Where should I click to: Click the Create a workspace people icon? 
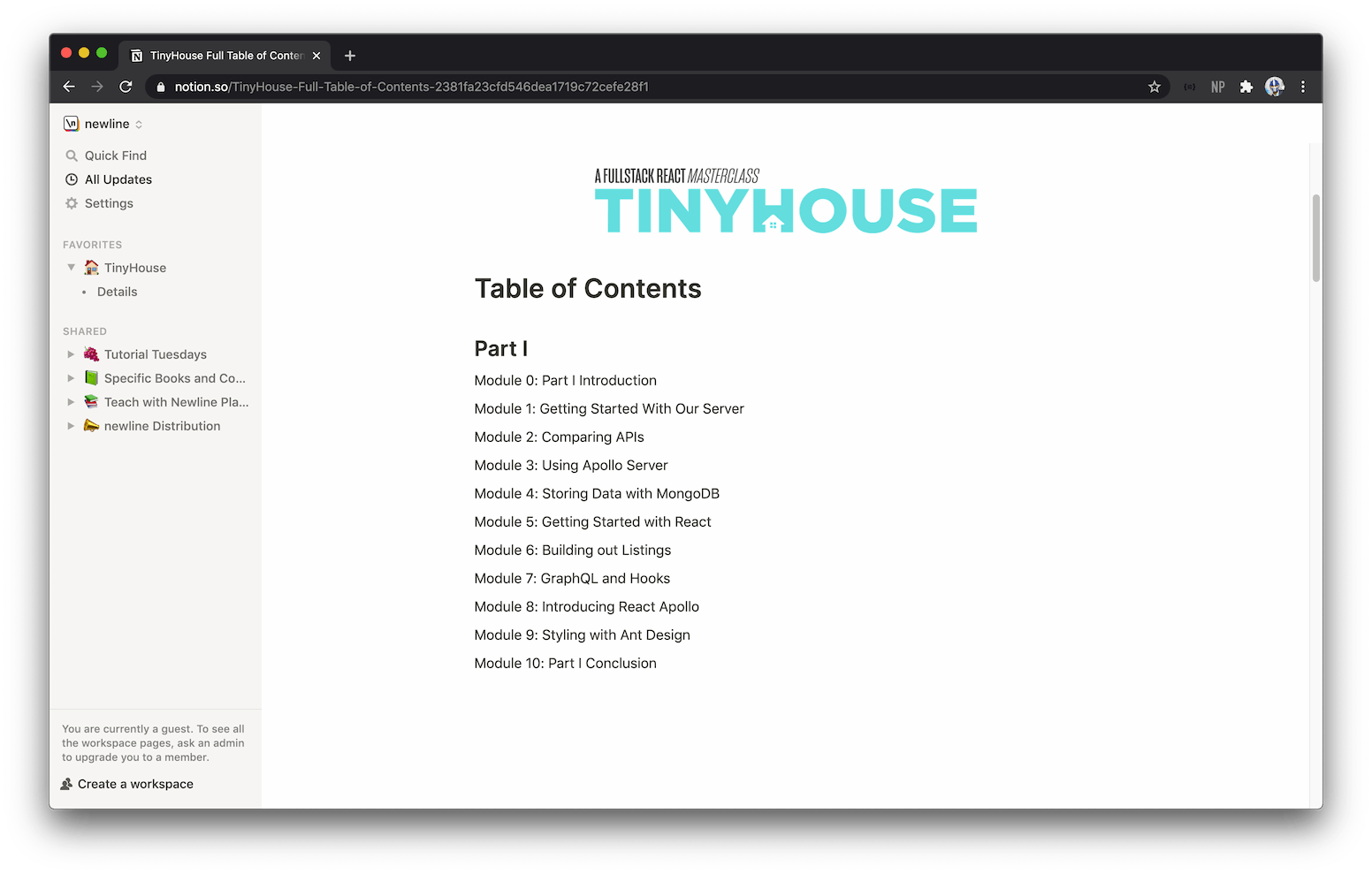click(x=66, y=784)
